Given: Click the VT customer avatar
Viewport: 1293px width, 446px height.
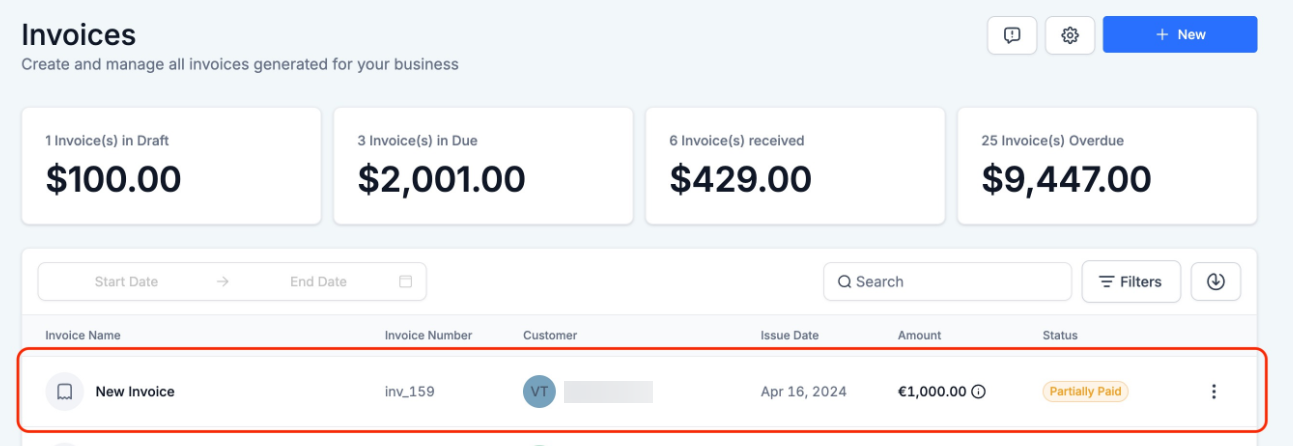Looking at the screenshot, I should (x=539, y=392).
